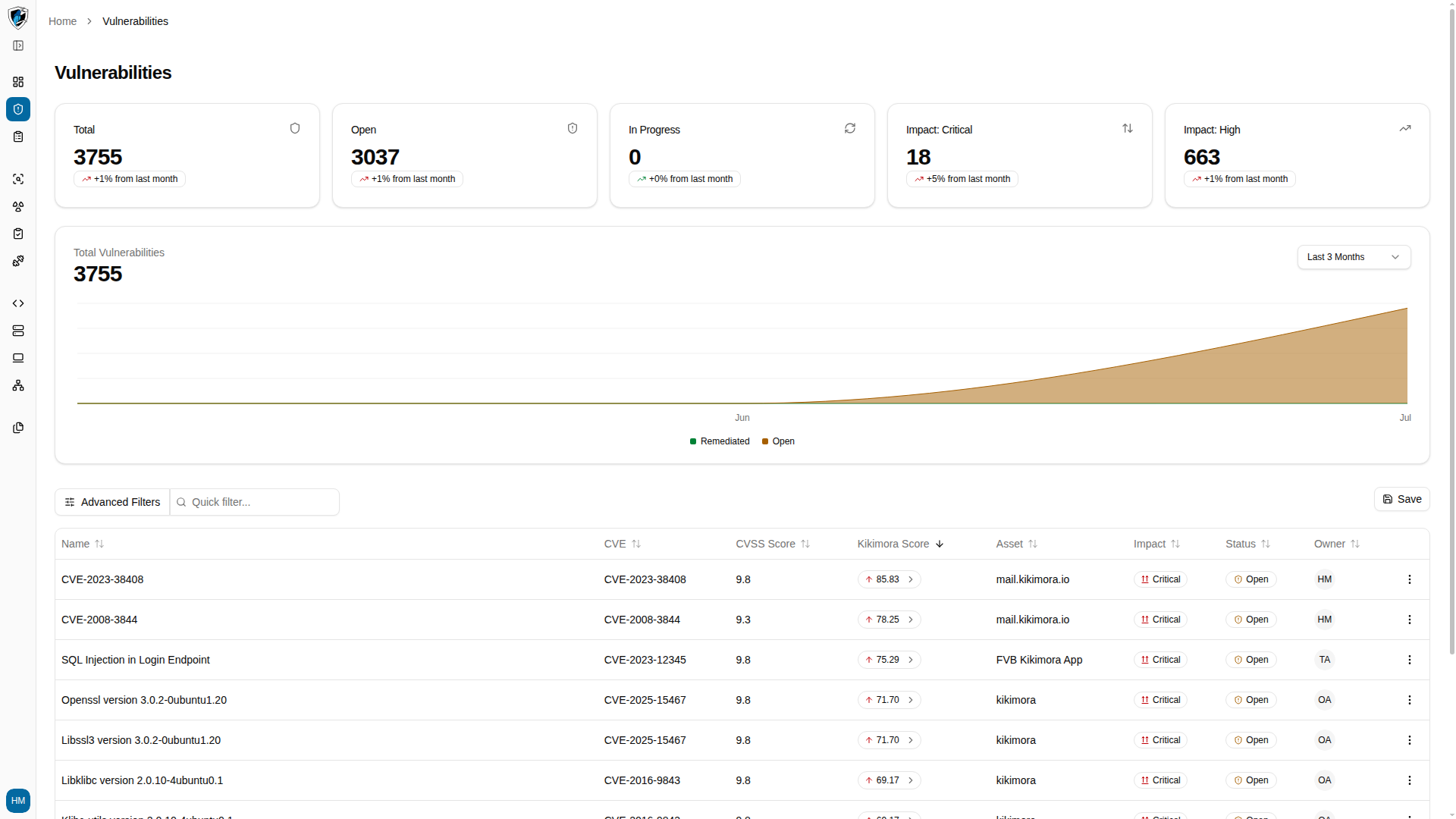Sort table by Kikimora Score column

tap(900, 544)
